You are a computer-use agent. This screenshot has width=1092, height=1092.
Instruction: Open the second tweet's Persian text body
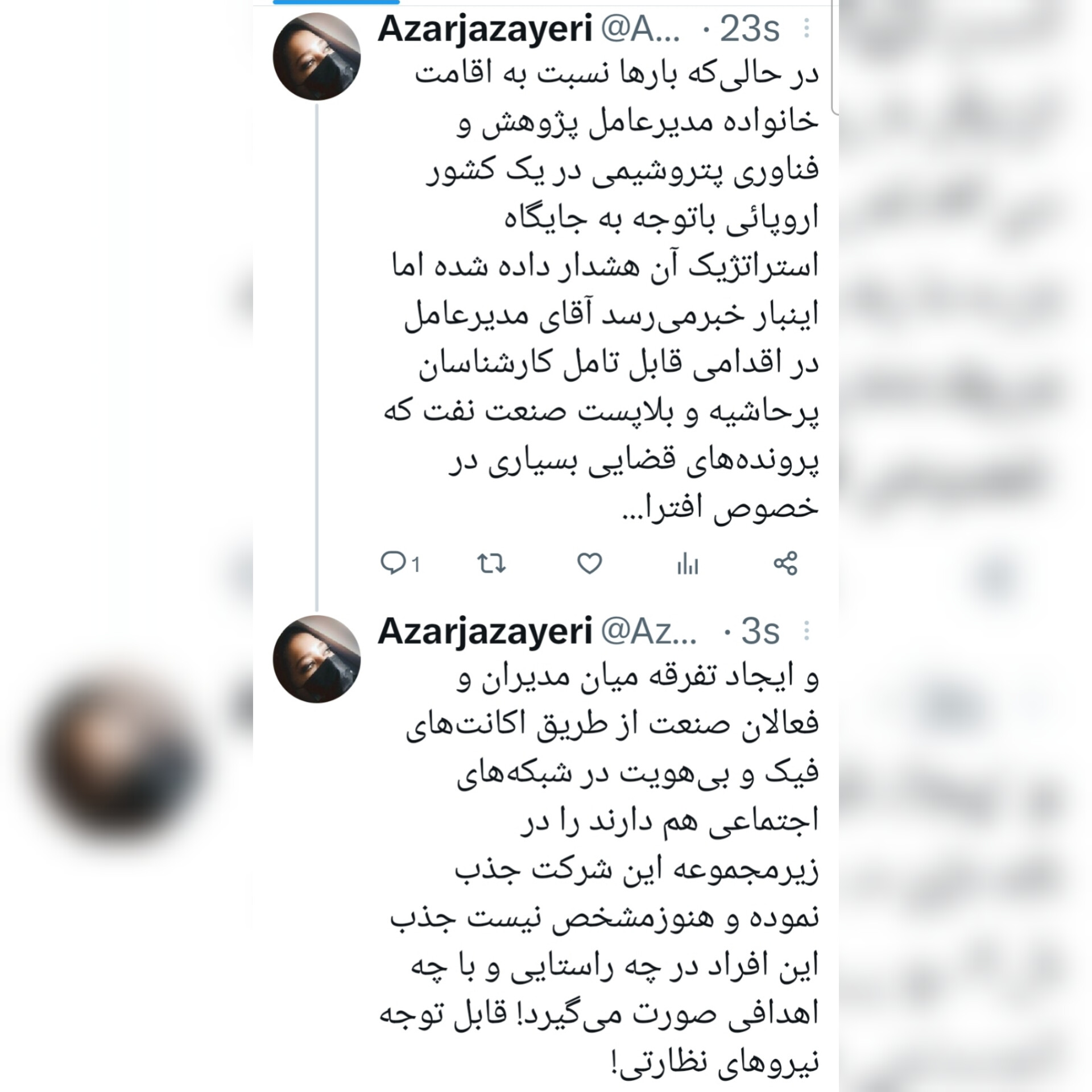pos(599,872)
